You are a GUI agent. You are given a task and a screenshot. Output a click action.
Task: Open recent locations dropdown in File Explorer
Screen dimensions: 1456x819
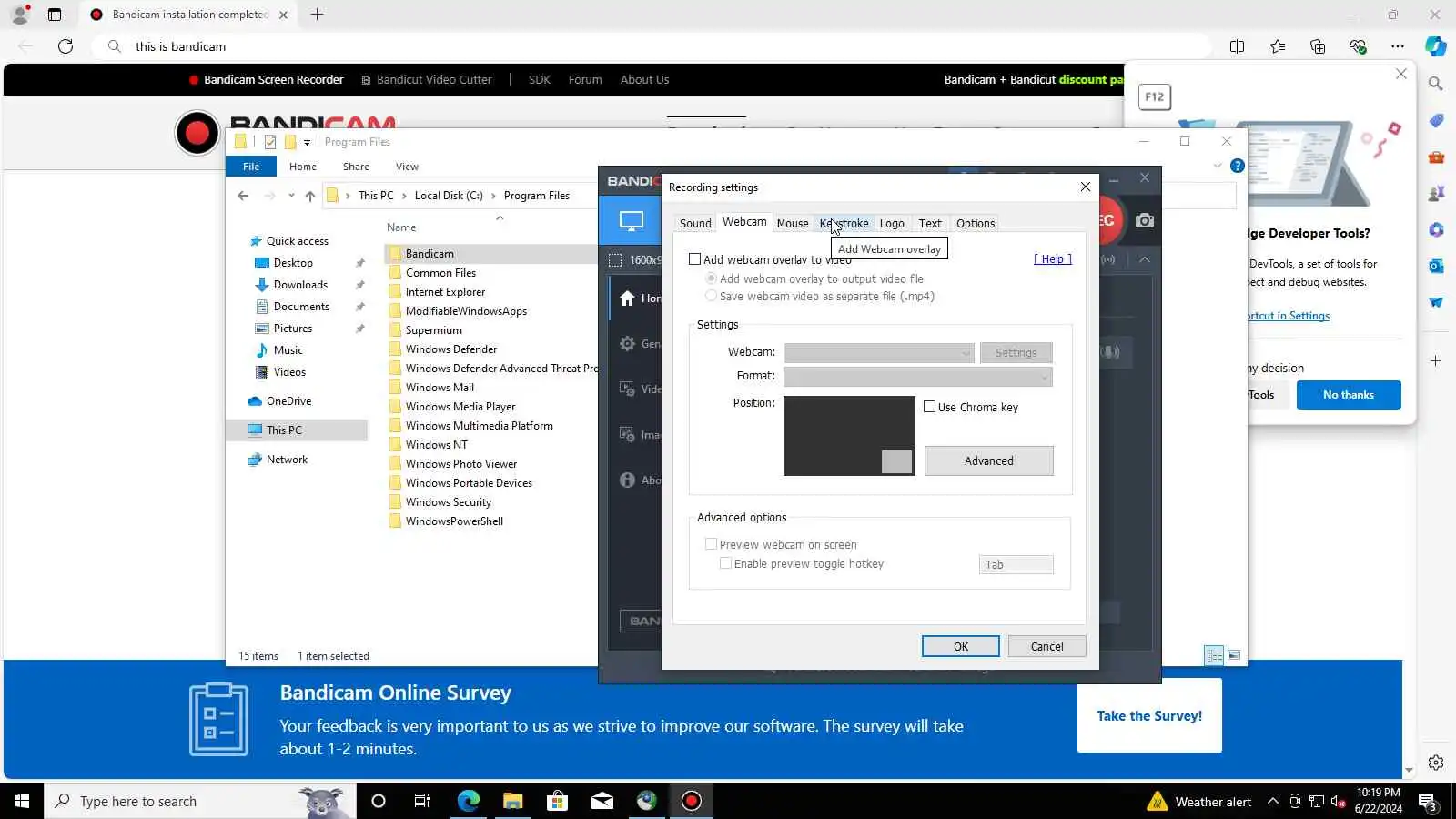pos(291,196)
